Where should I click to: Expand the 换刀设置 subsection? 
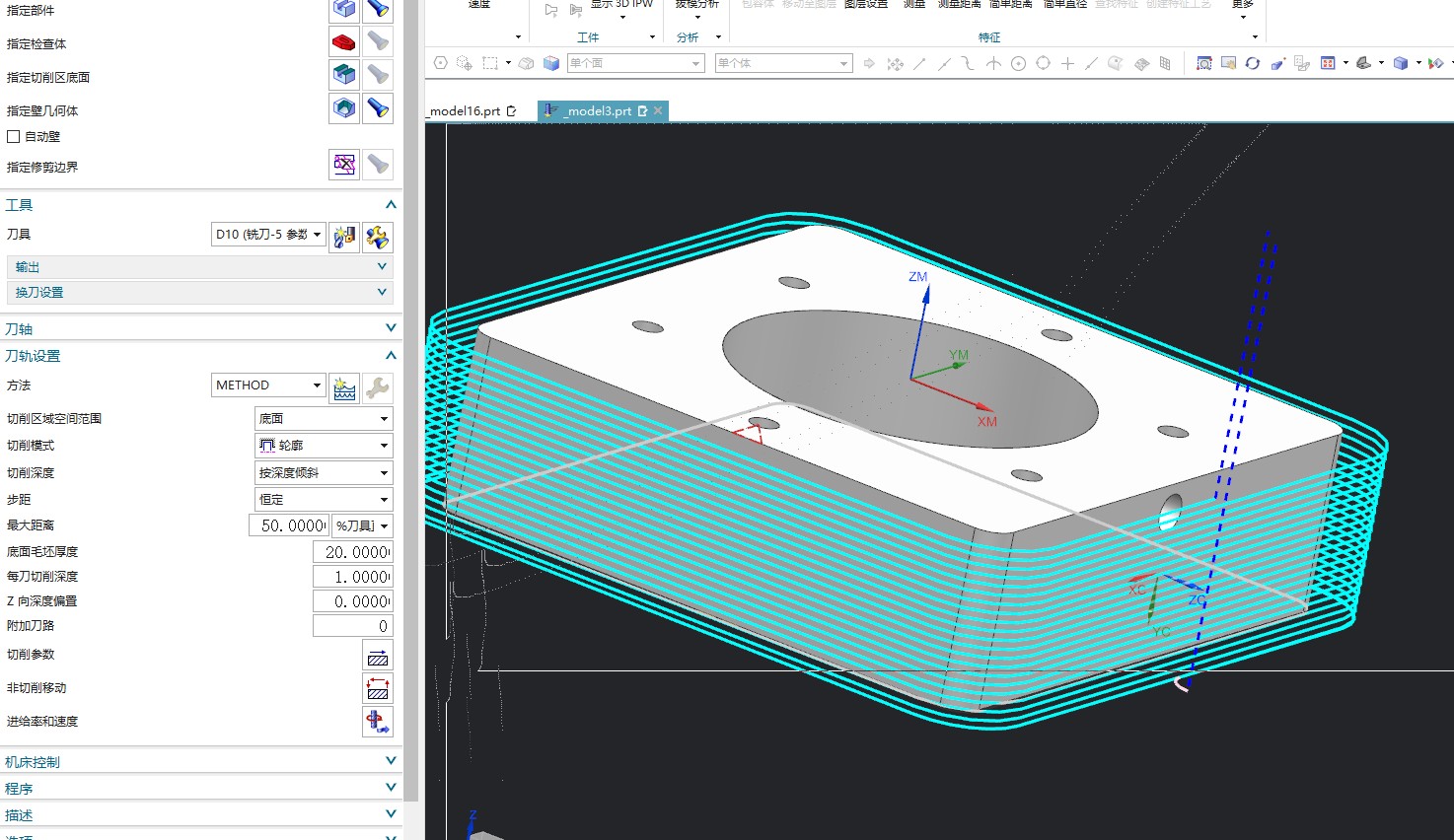coord(382,293)
